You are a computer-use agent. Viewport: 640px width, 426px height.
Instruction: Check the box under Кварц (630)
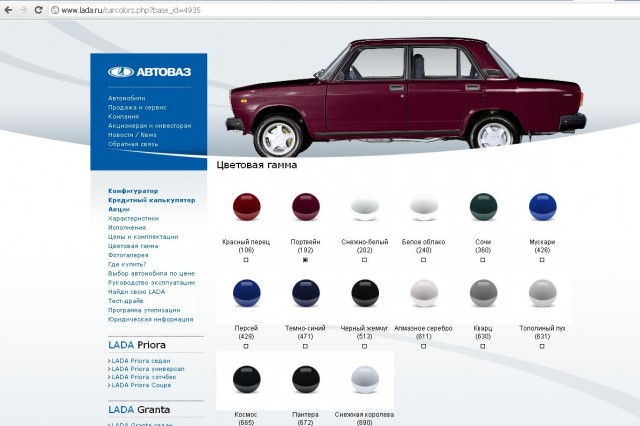coord(483,346)
